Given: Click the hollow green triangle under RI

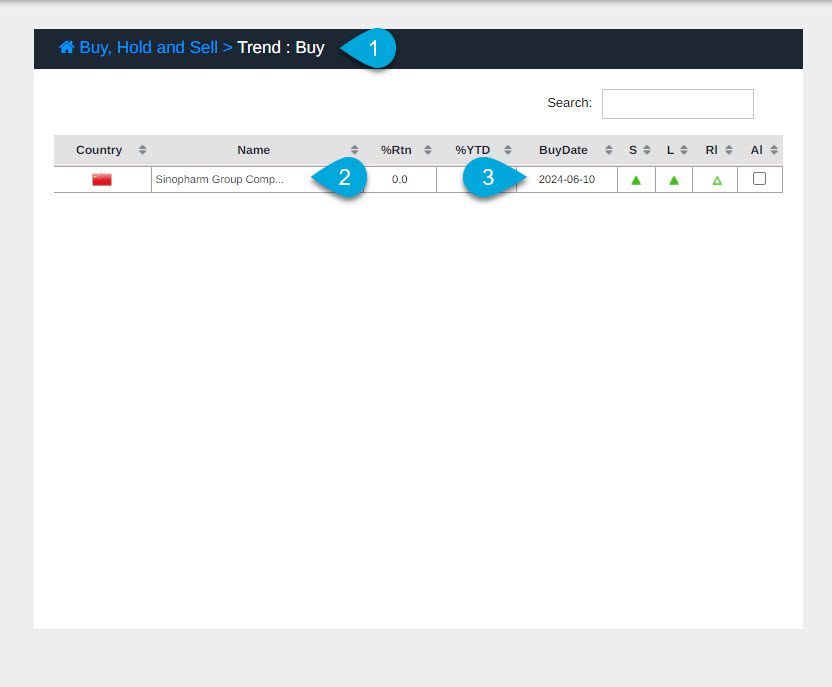Looking at the screenshot, I should (x=716, y=180).
